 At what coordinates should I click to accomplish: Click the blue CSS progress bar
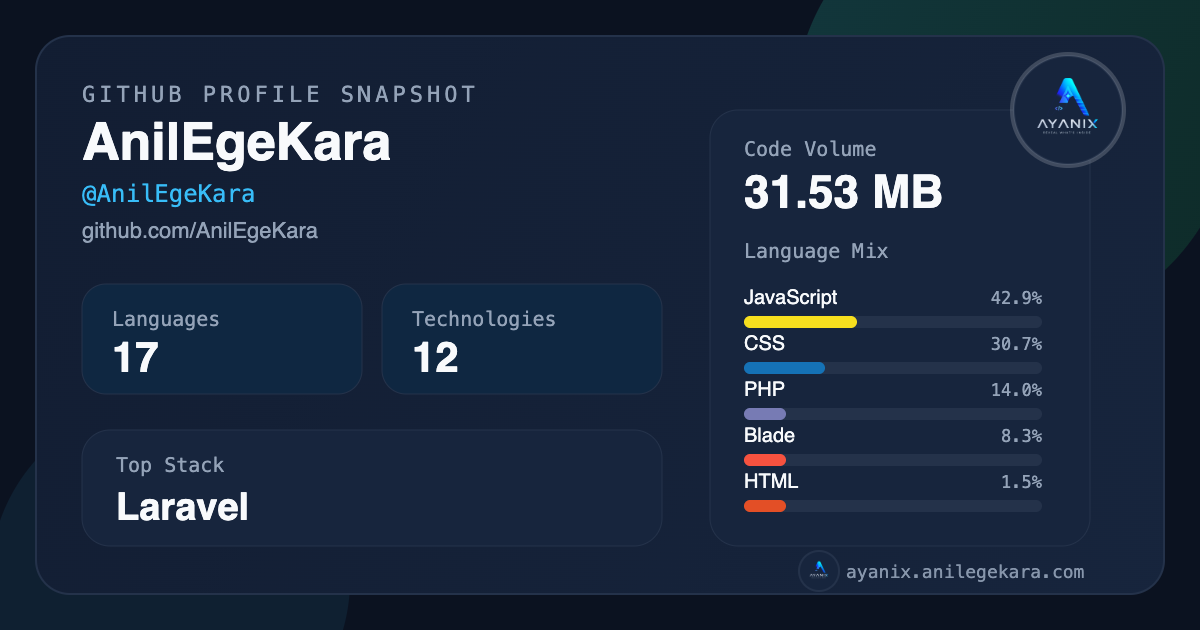click(x=785, y=368)
